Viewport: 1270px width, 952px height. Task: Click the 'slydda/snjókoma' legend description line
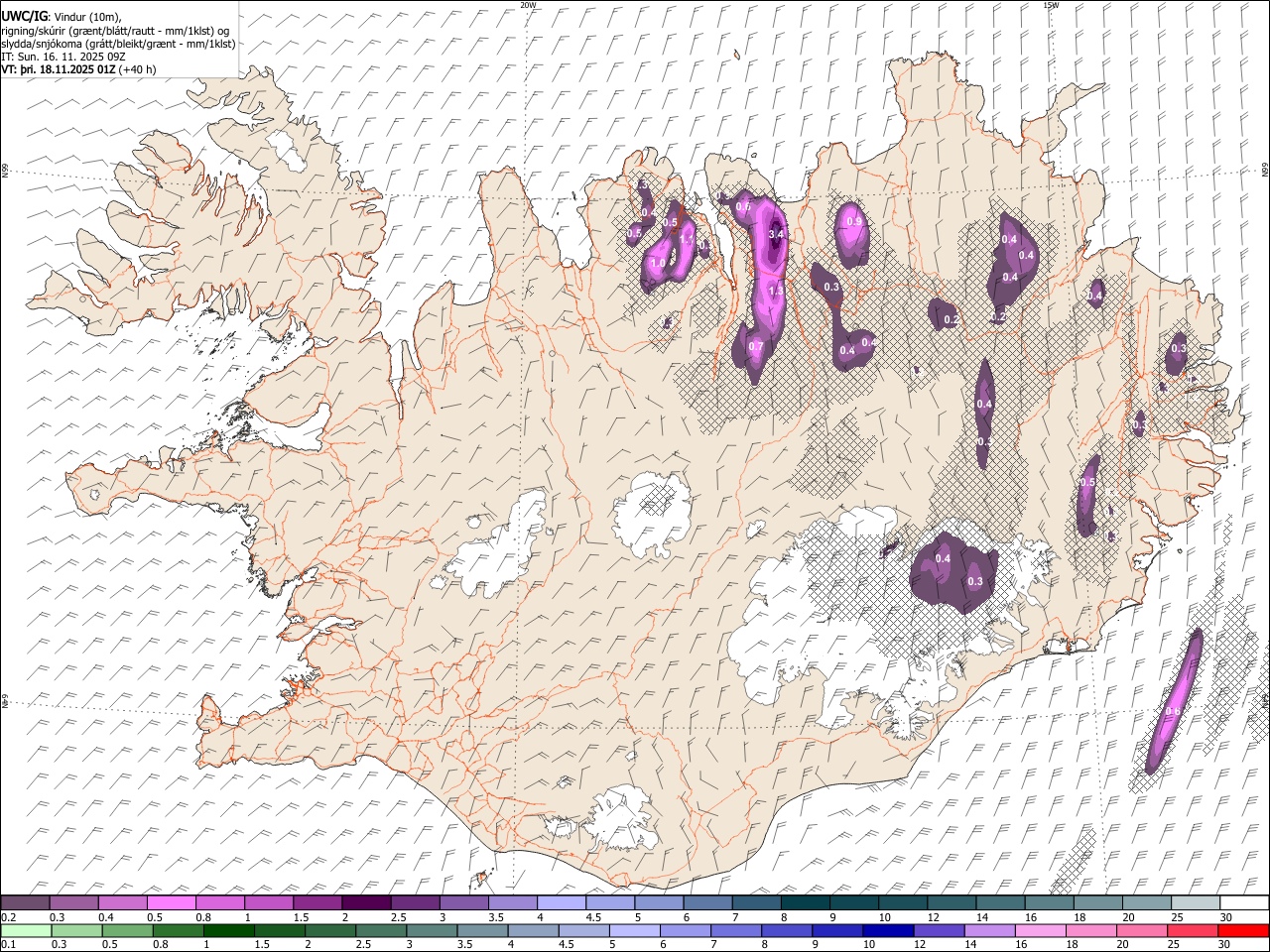[x=119, y=44]
